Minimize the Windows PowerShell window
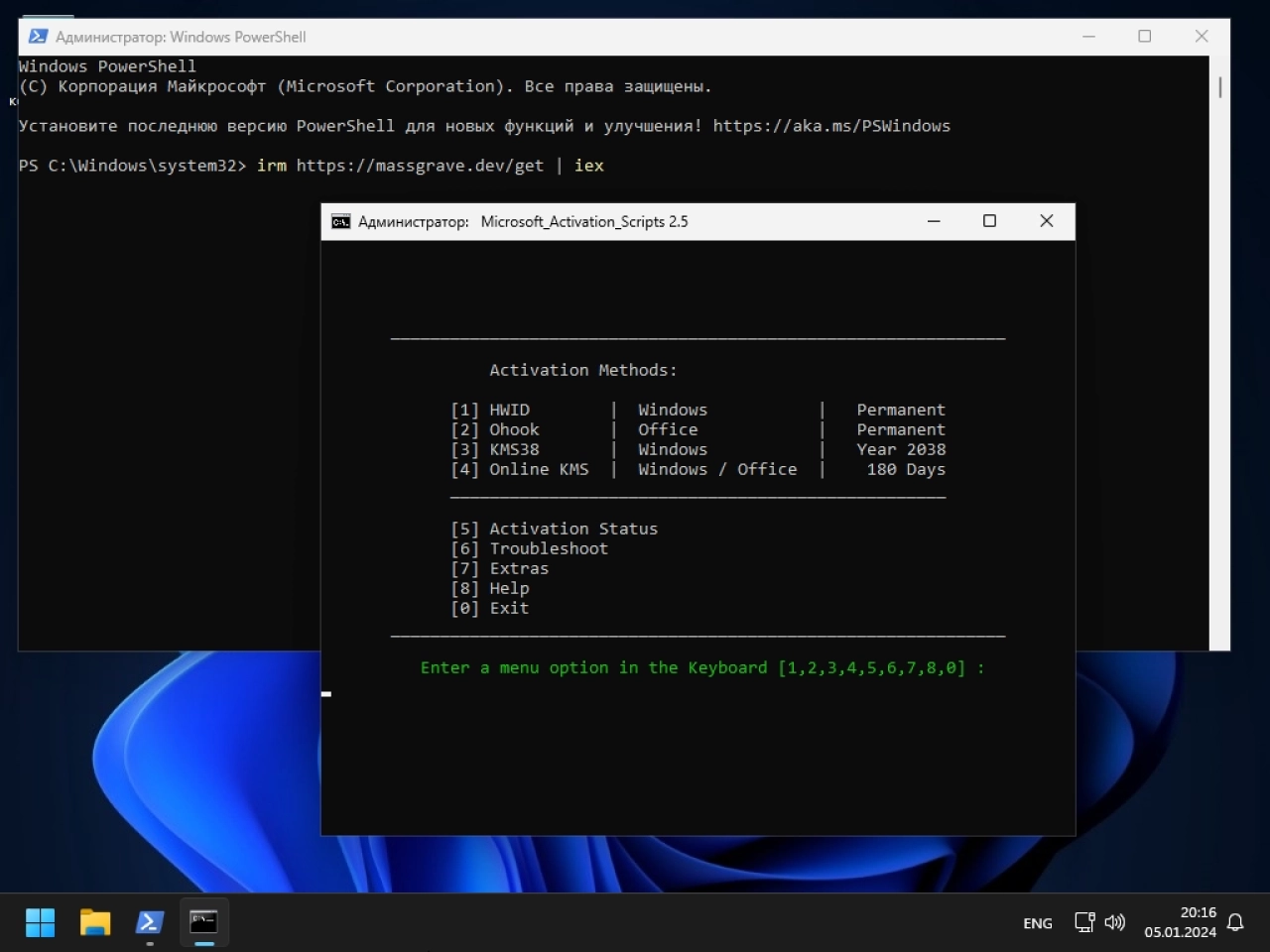Image resolution: width=1270 pixels, height=952 pixels. pyautogui.click(x=1088, y=37)
